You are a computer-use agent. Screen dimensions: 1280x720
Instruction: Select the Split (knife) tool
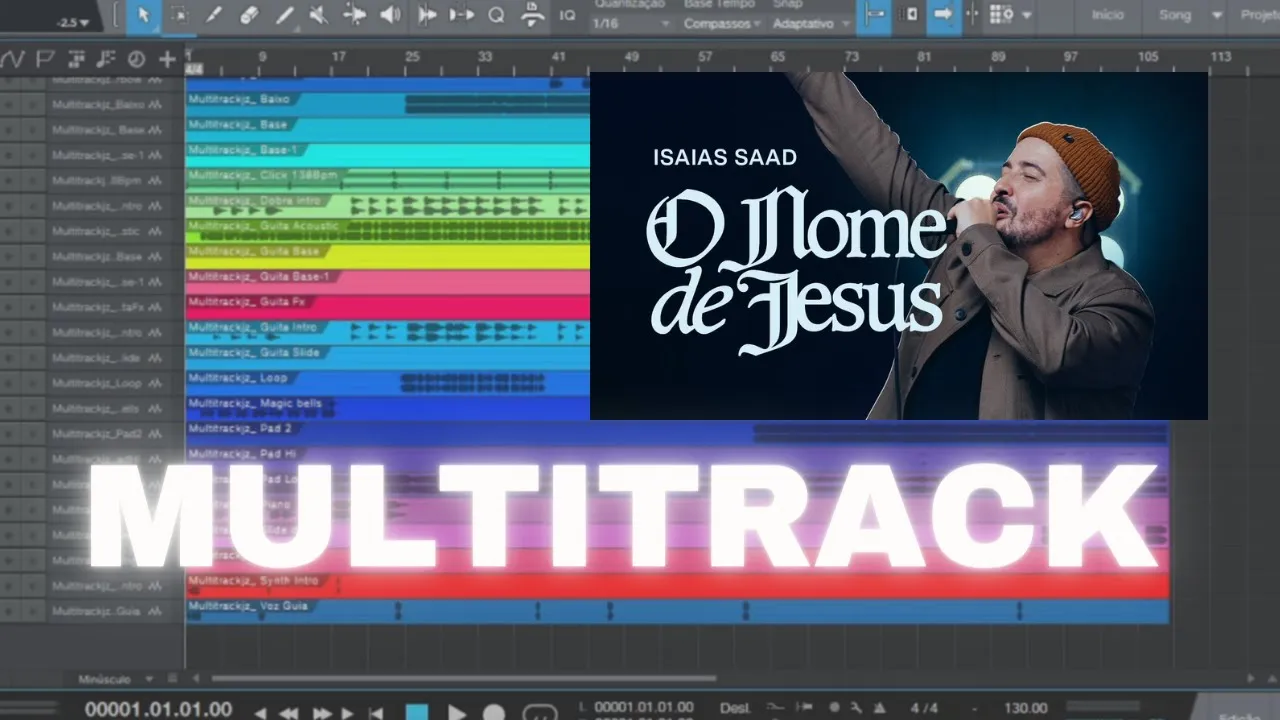(214, 15)
